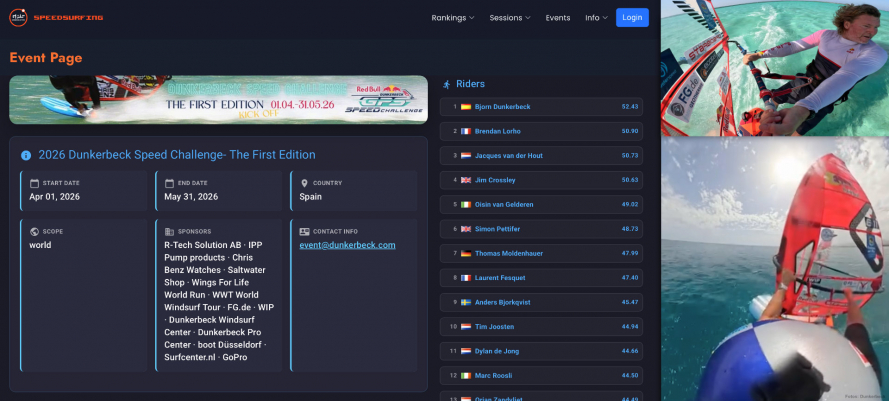Click the Red Bull GPS Speed Challenge banner
Screen dimensions: 889x401
[x=218, y=100]
